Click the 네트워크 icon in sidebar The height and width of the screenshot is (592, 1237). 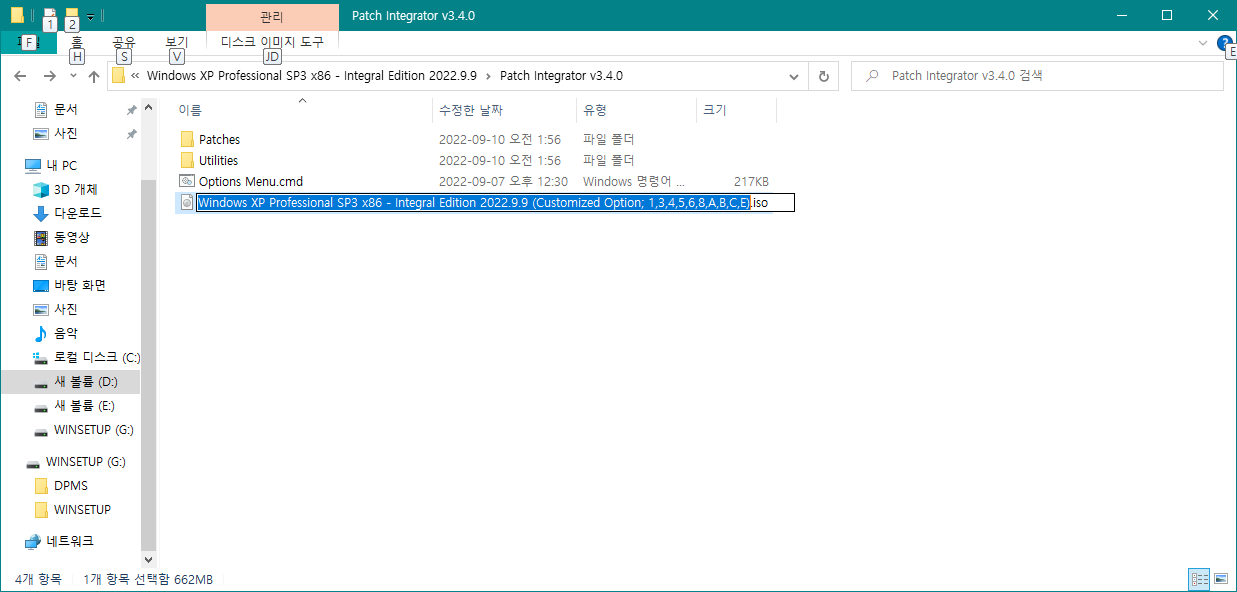coord(33,541)
